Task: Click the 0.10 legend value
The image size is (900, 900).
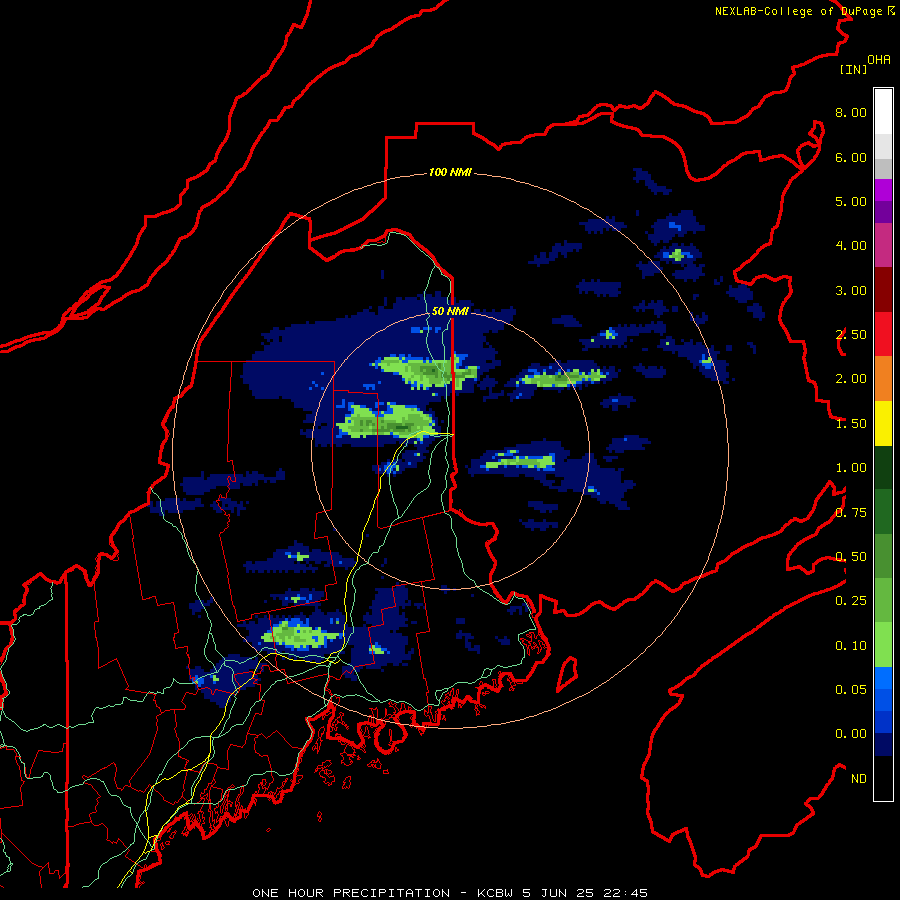Action: (851, 646)
